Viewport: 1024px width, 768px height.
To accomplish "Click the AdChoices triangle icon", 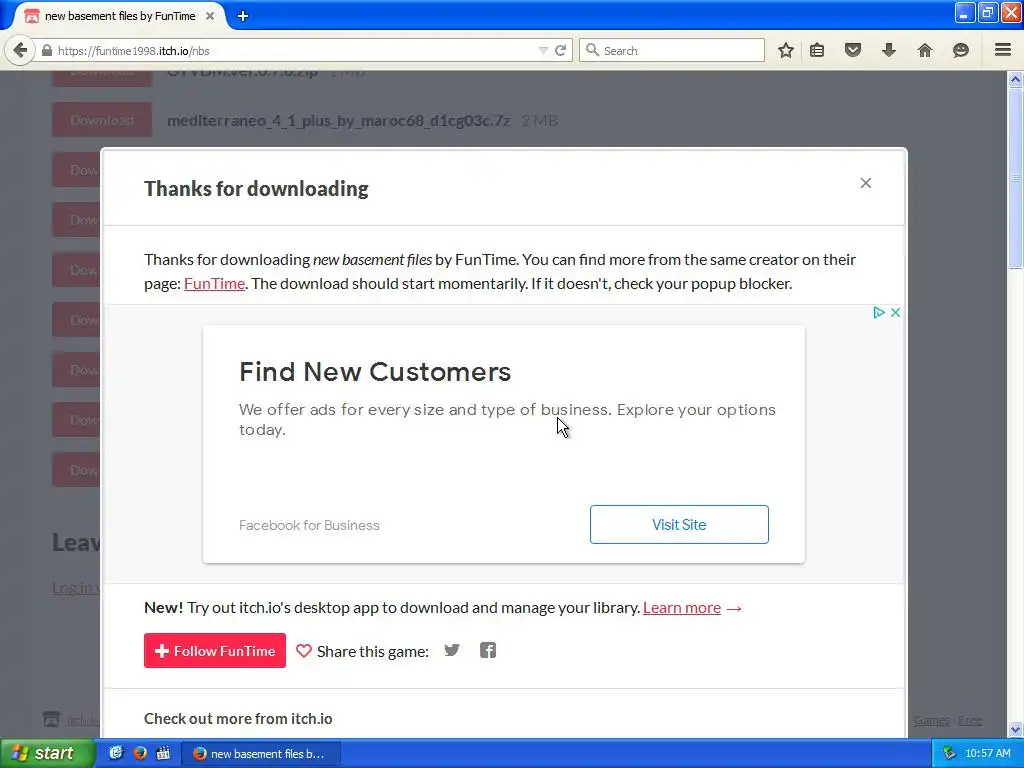I will click(x=879, y=313).
